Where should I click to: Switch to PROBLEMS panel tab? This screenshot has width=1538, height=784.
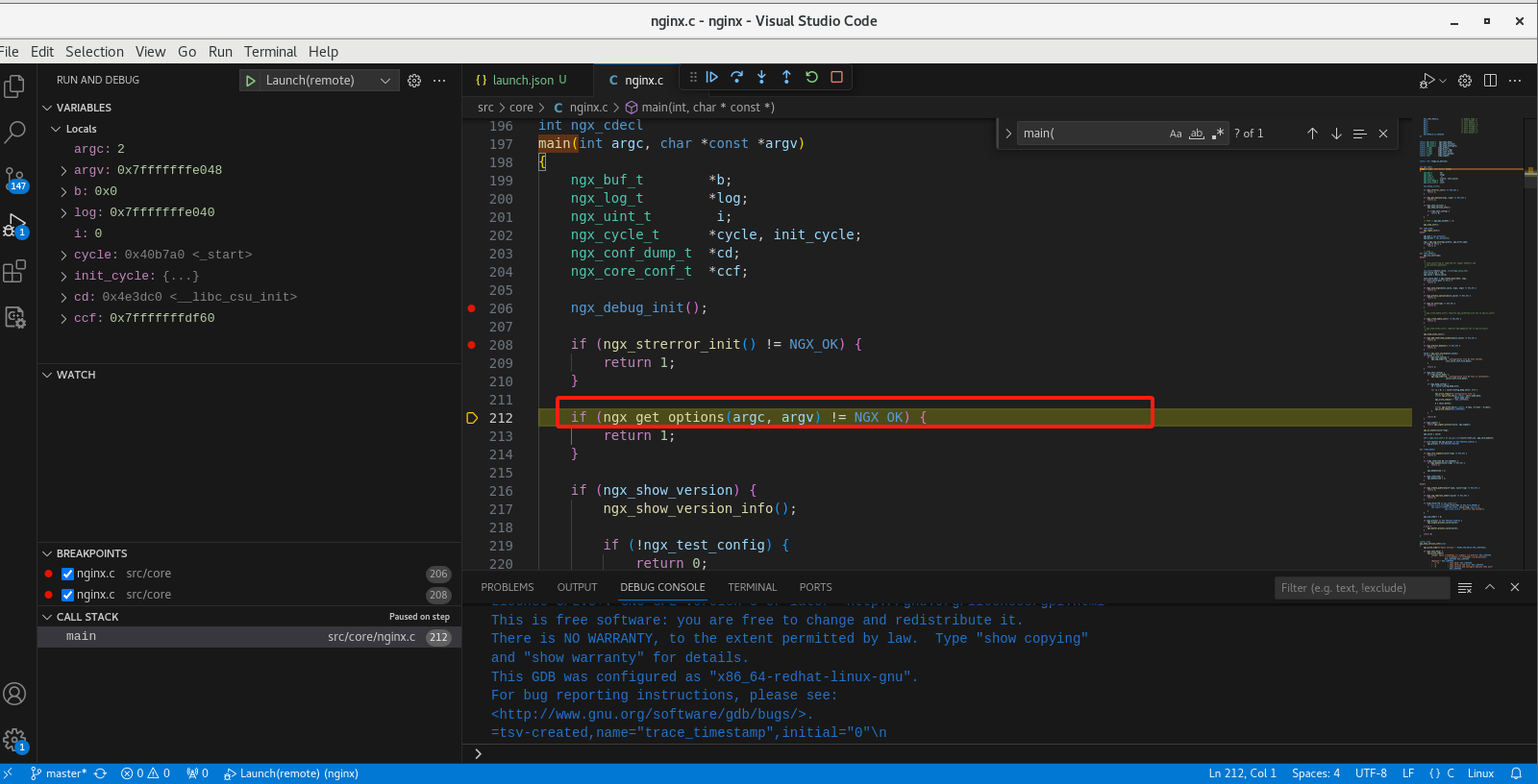tap(508, 587)
